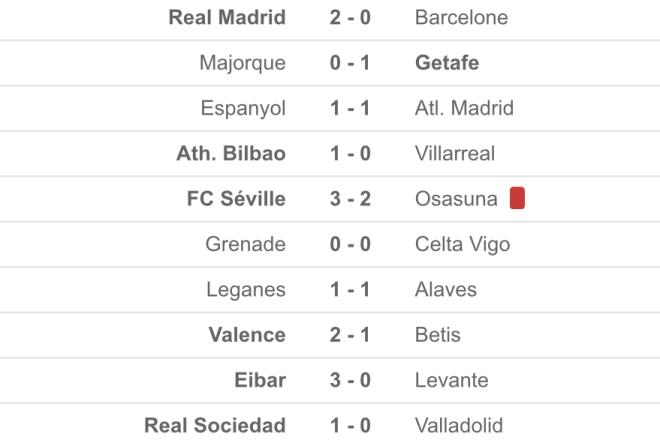Select the Majorque team name

pos(242,63)
